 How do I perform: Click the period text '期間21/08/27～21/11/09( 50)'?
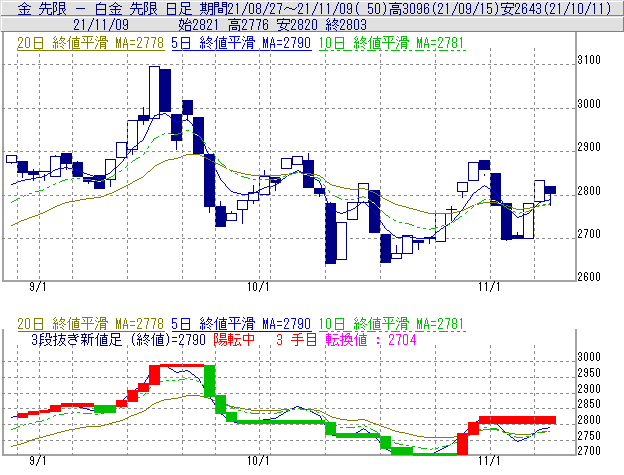[293, 8]
